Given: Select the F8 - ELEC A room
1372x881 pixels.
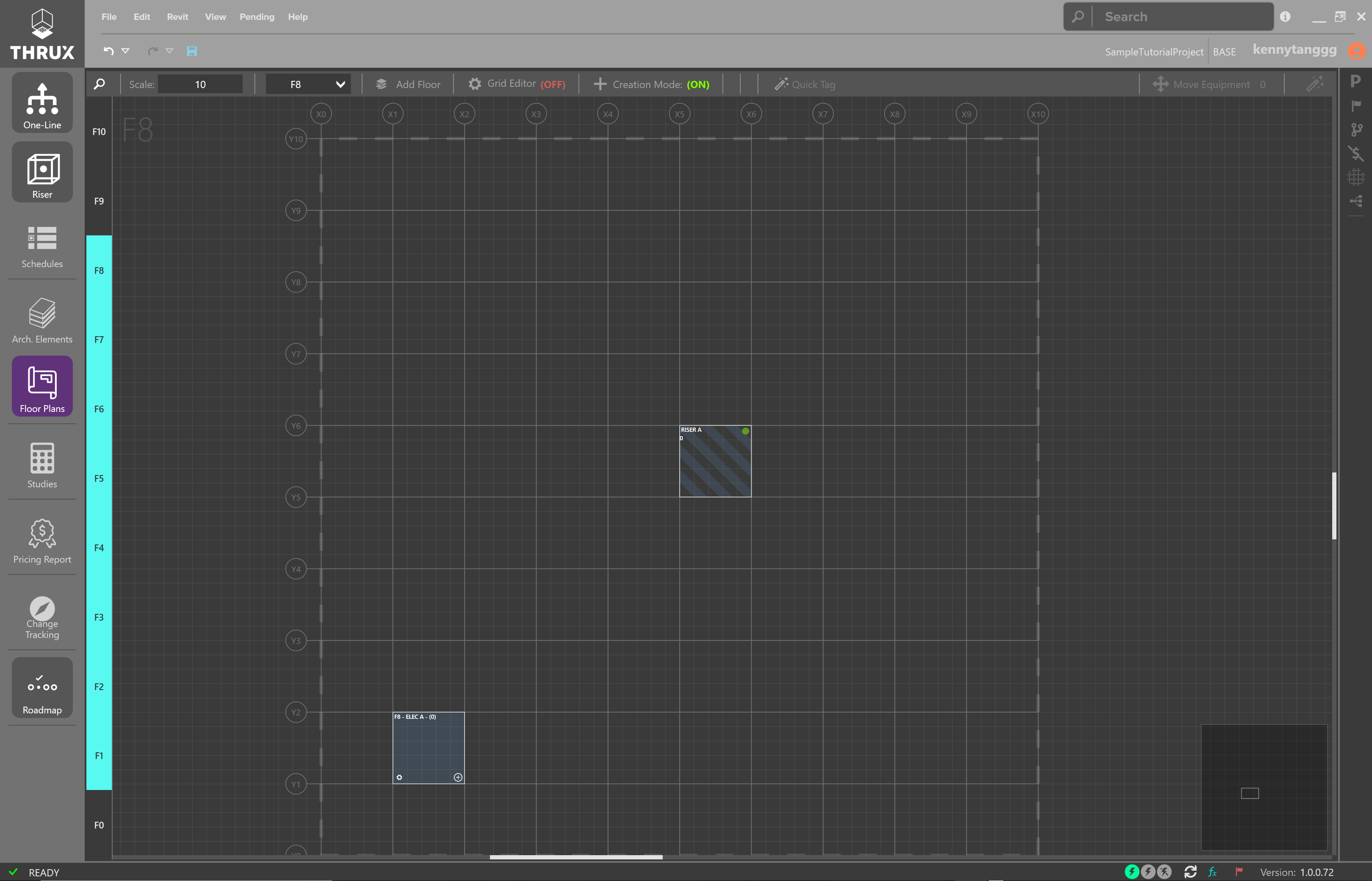Looking at the screenshot, I should (x=429, y=748).
